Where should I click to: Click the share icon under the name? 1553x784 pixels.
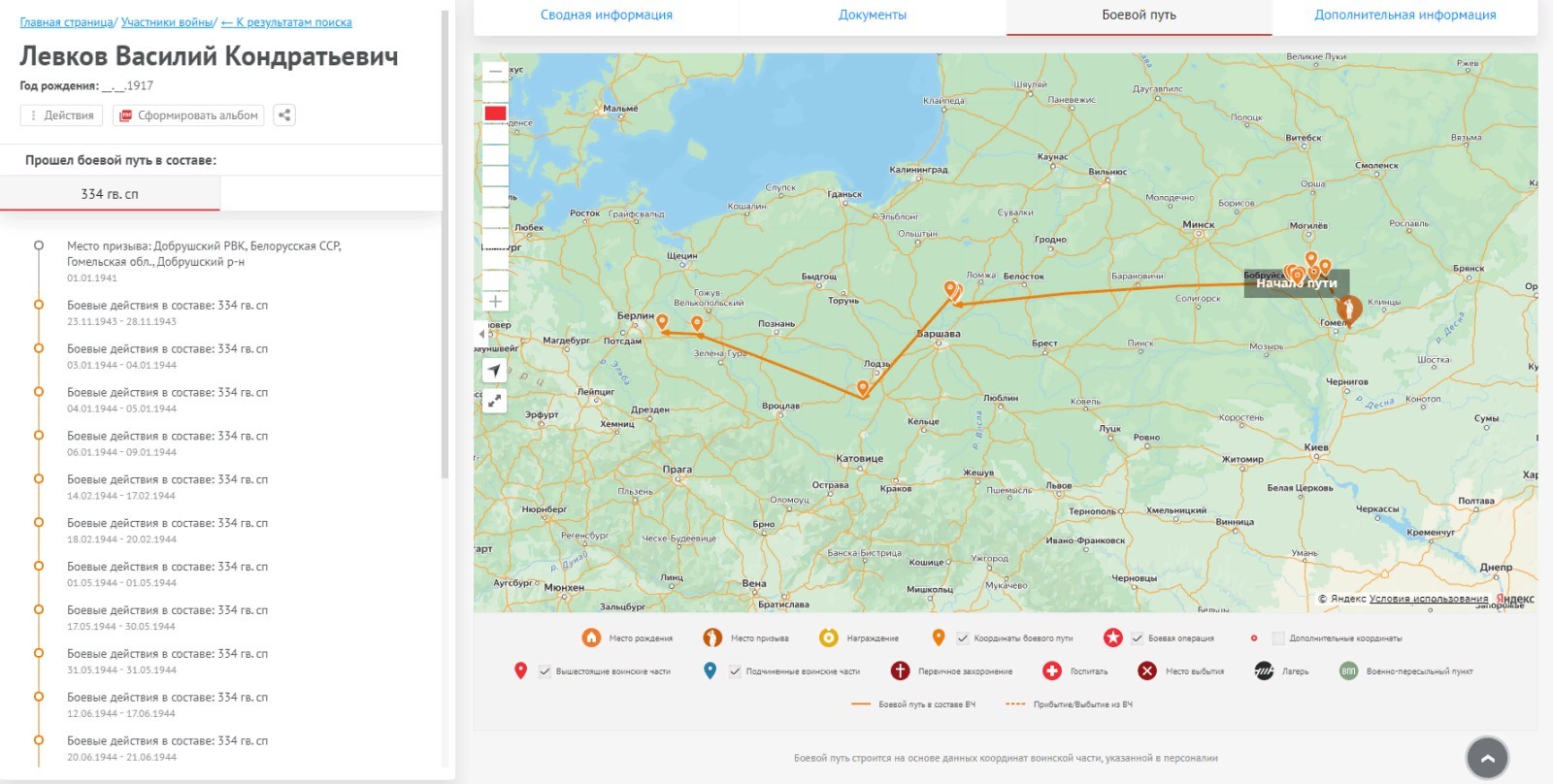[283, 115]
